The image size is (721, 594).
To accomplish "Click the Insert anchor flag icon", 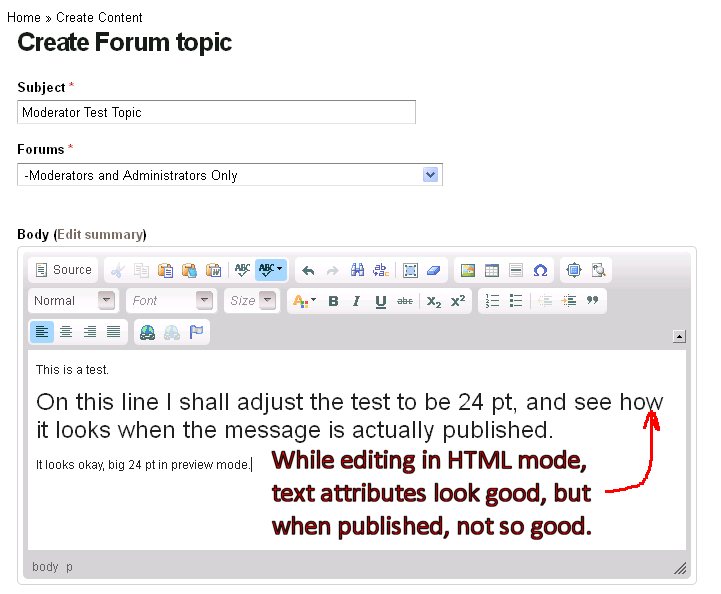I will [196, 332].
